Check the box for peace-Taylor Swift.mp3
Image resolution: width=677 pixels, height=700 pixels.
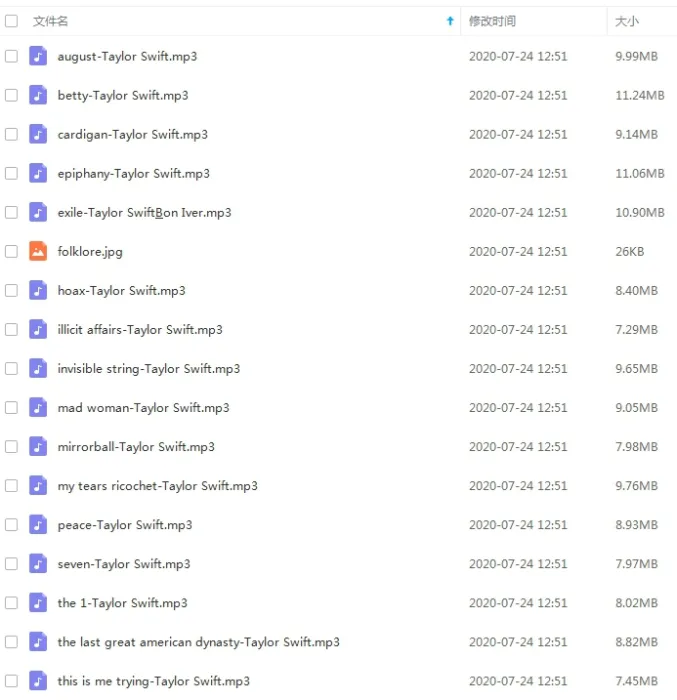(12, 525)
